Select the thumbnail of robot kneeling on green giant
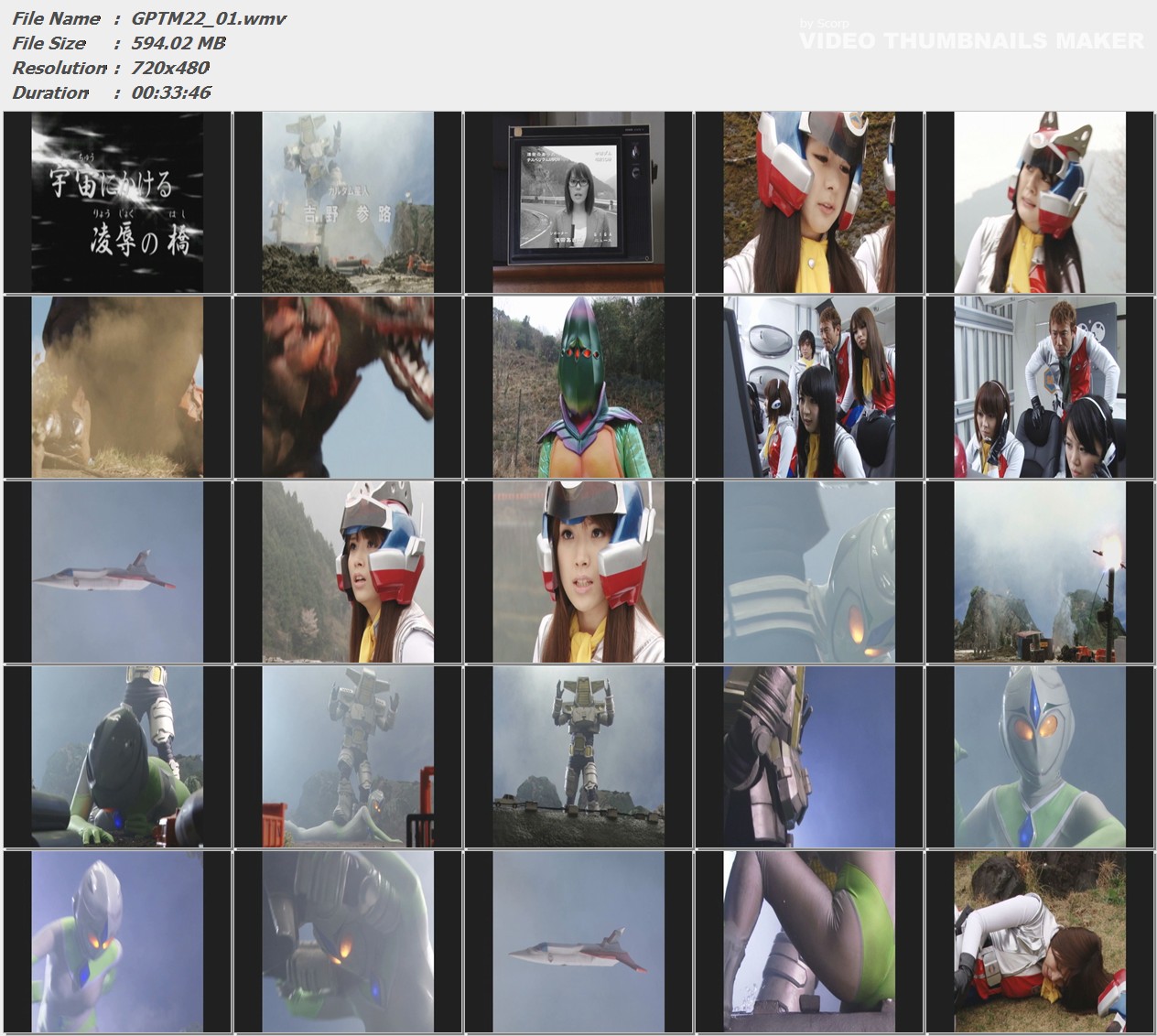This screenshot has width=1157, height=1036. pyautogui.click(x=117, y=756)
